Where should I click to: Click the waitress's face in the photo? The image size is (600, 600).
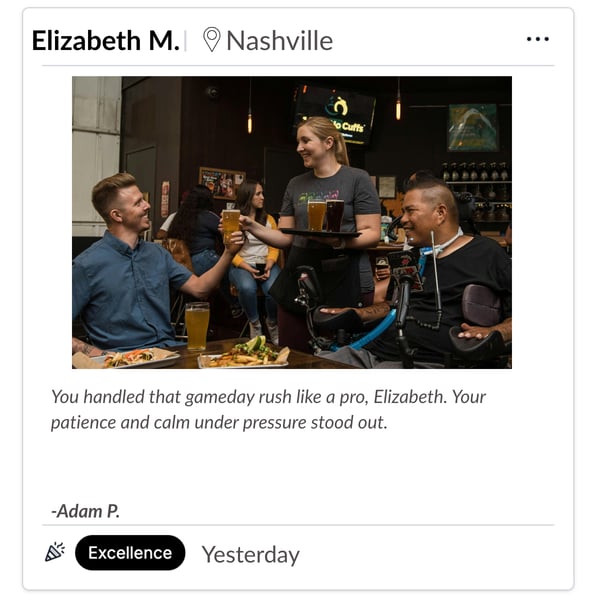click(x=312, y=145)
